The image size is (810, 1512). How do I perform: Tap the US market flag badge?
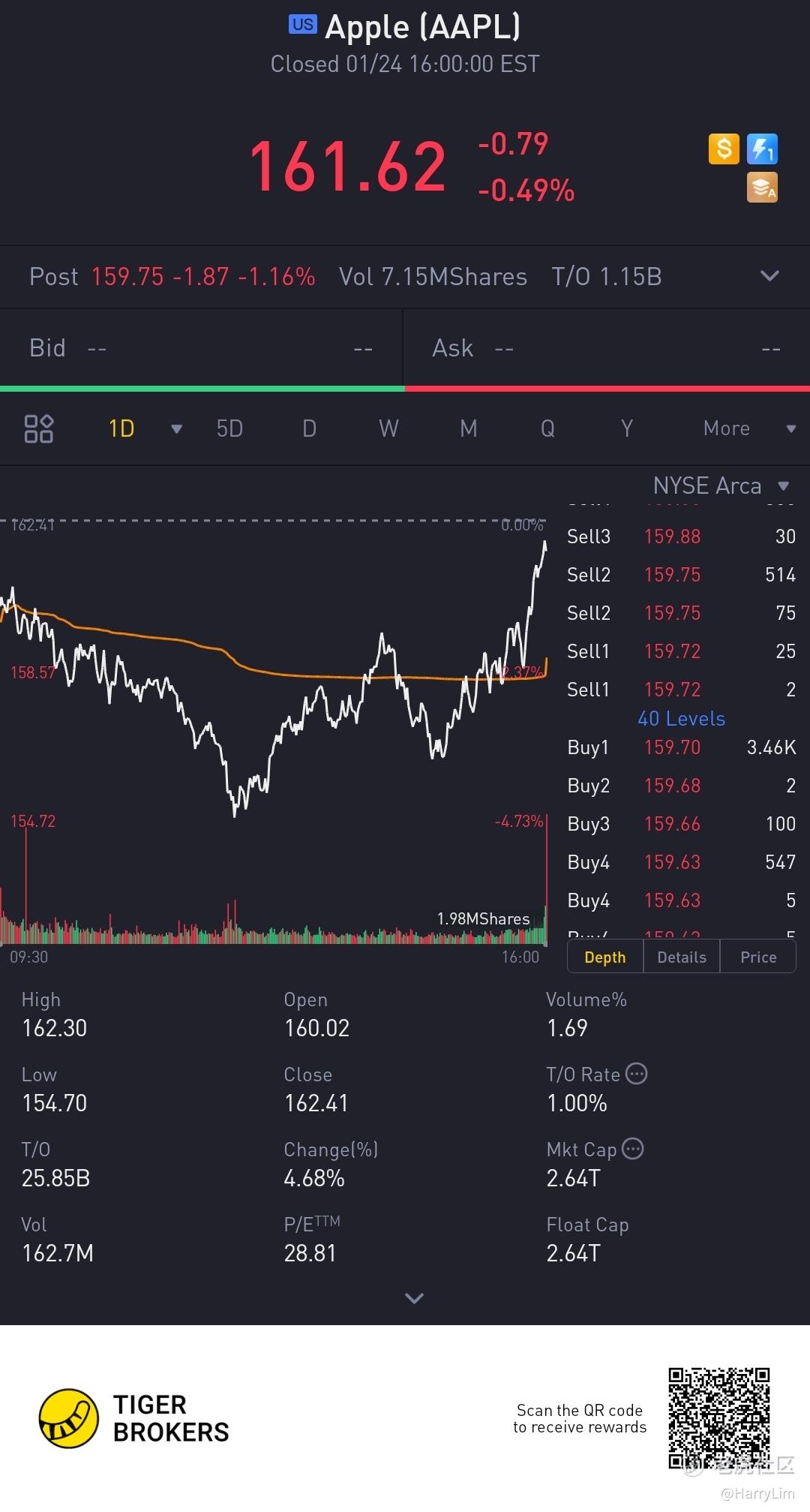pos(303,24)
